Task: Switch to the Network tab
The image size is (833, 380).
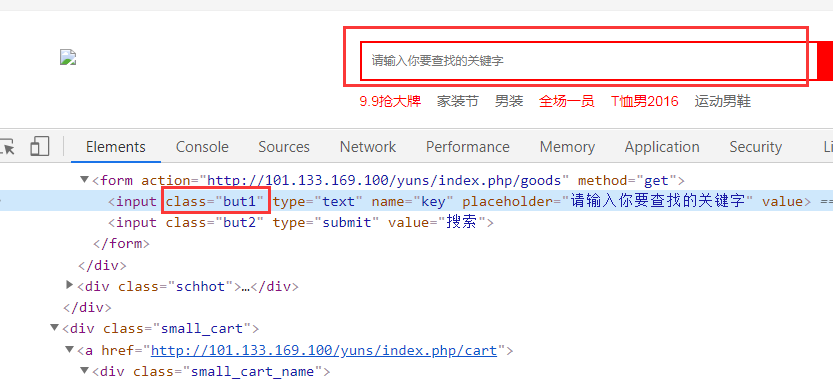Action: pos(368,147)
